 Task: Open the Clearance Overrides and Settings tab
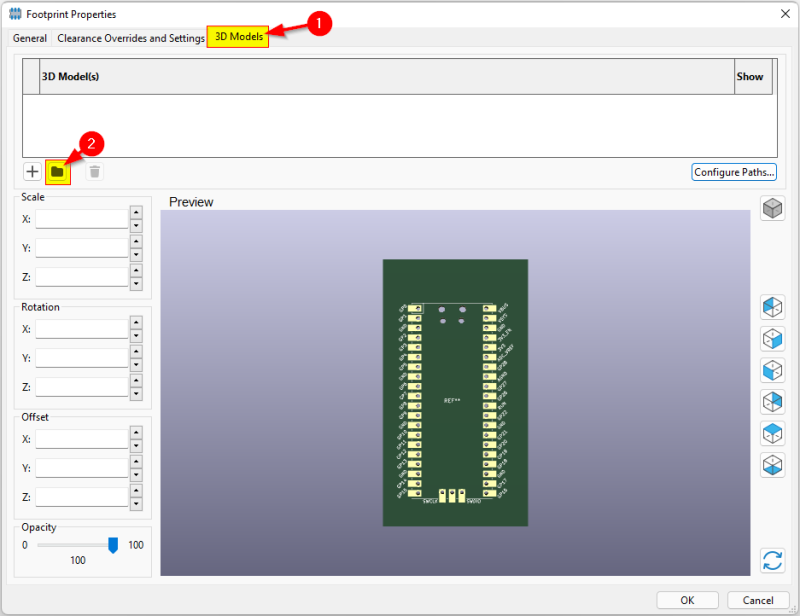tap(130, 38)
